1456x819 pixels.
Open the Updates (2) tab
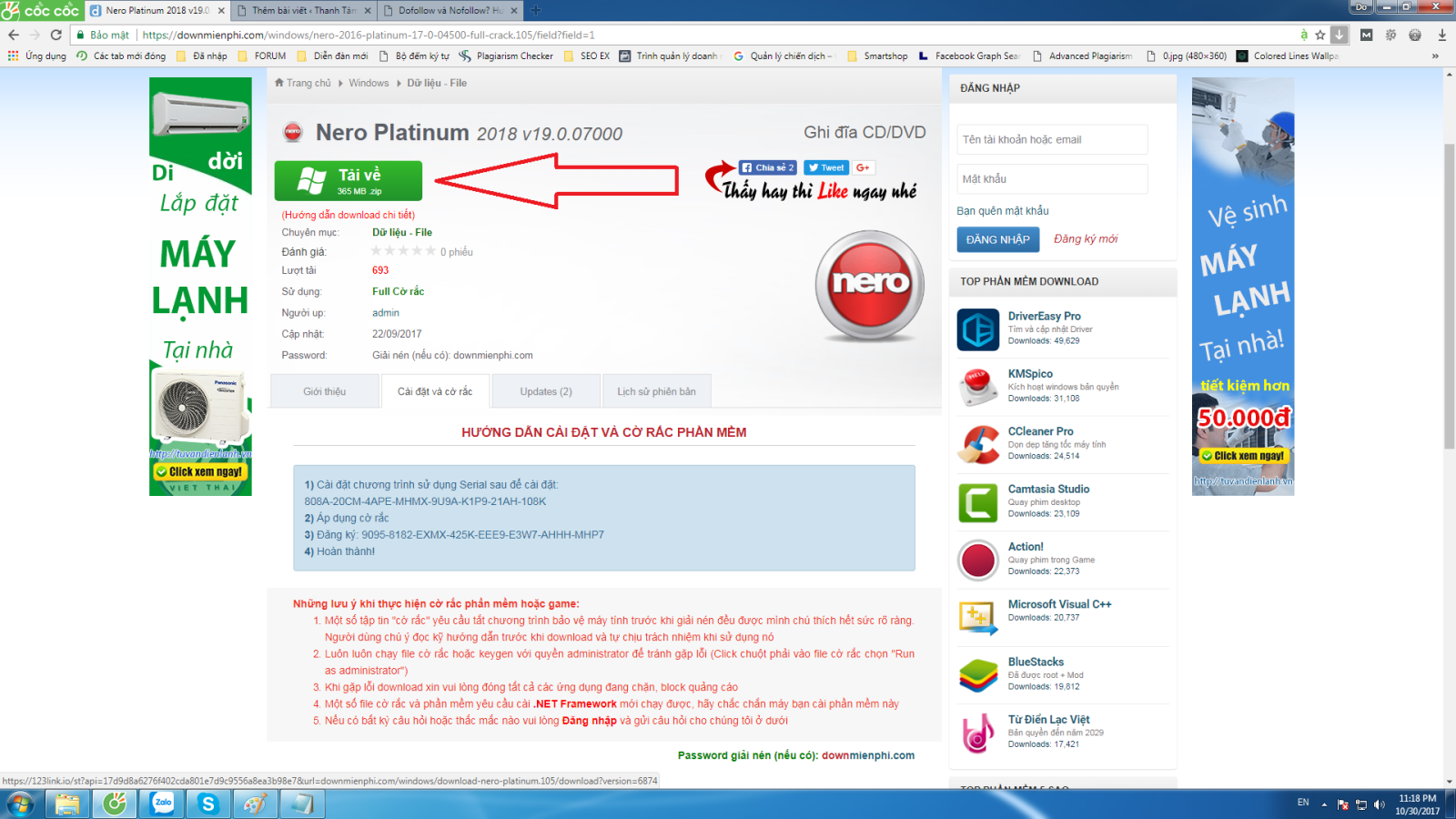[x=545, y=391]
